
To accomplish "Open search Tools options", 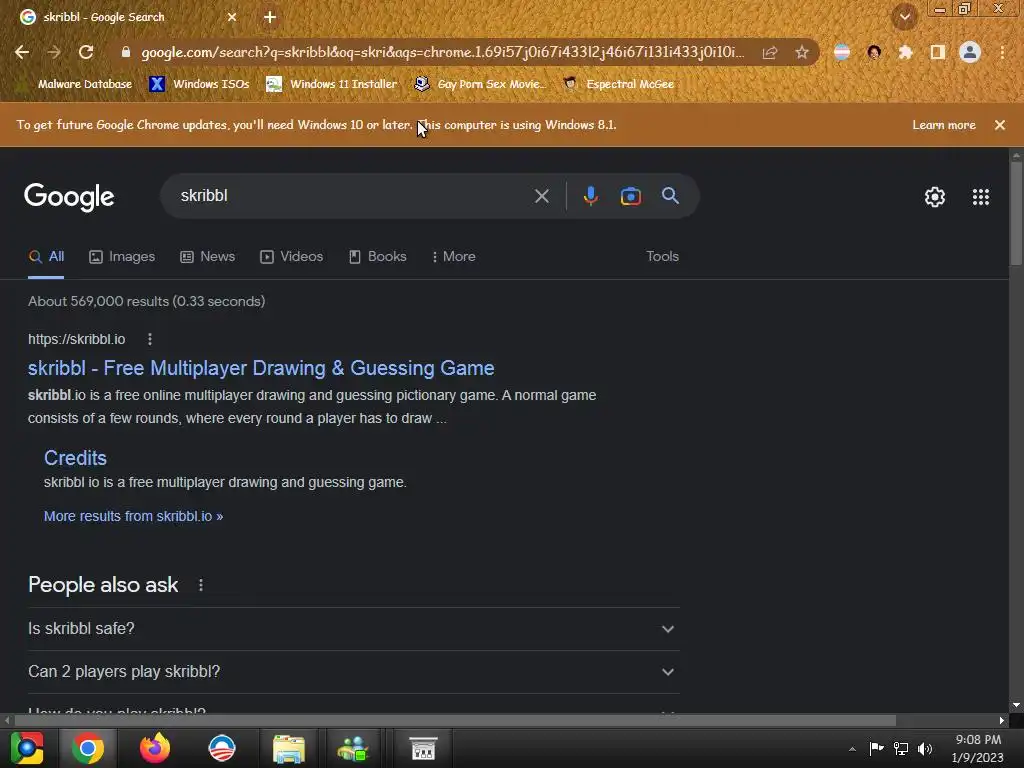I will tap(662, 257).
